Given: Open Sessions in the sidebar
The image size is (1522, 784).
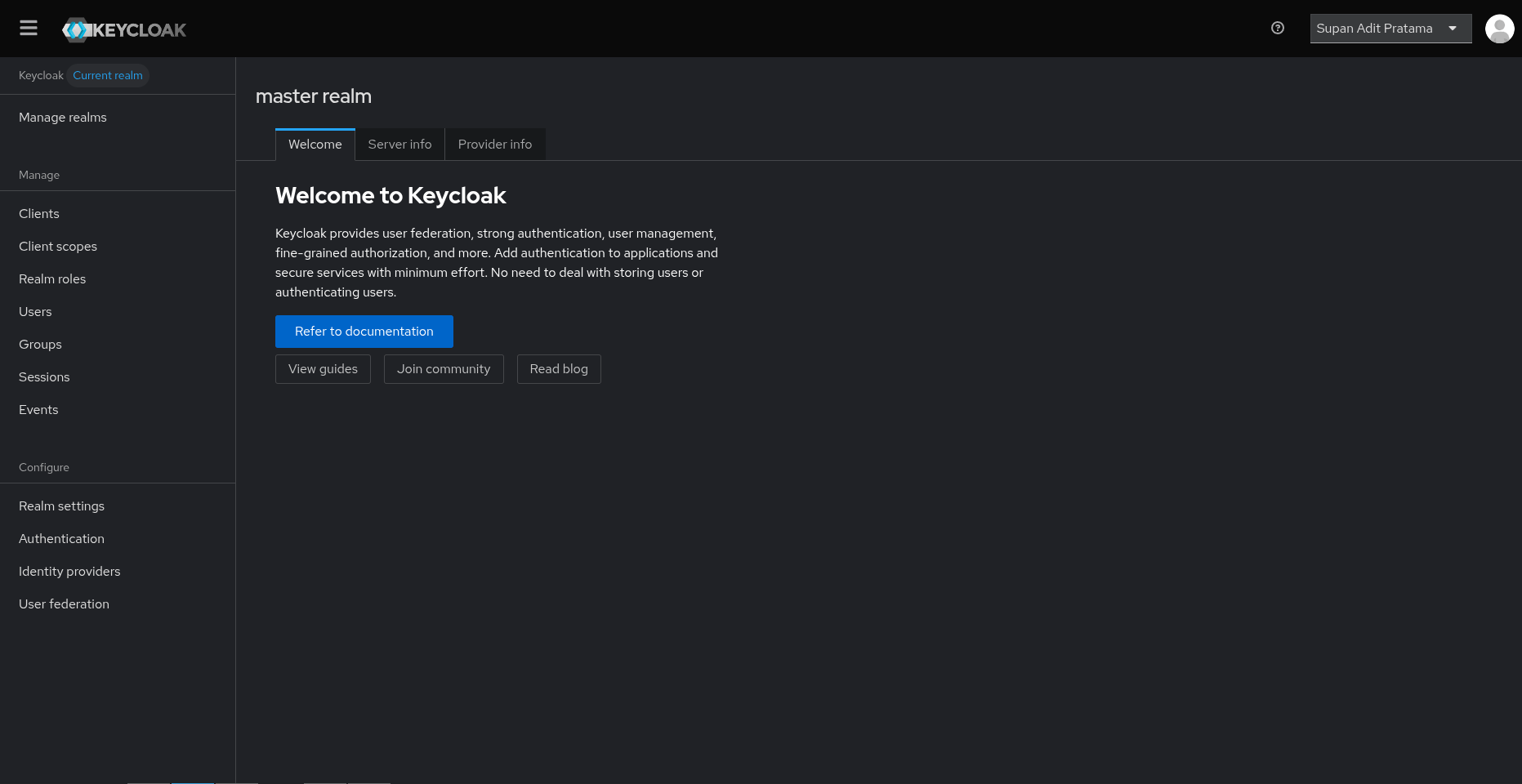Looking at the screenshot, I should tap(118, 377).
